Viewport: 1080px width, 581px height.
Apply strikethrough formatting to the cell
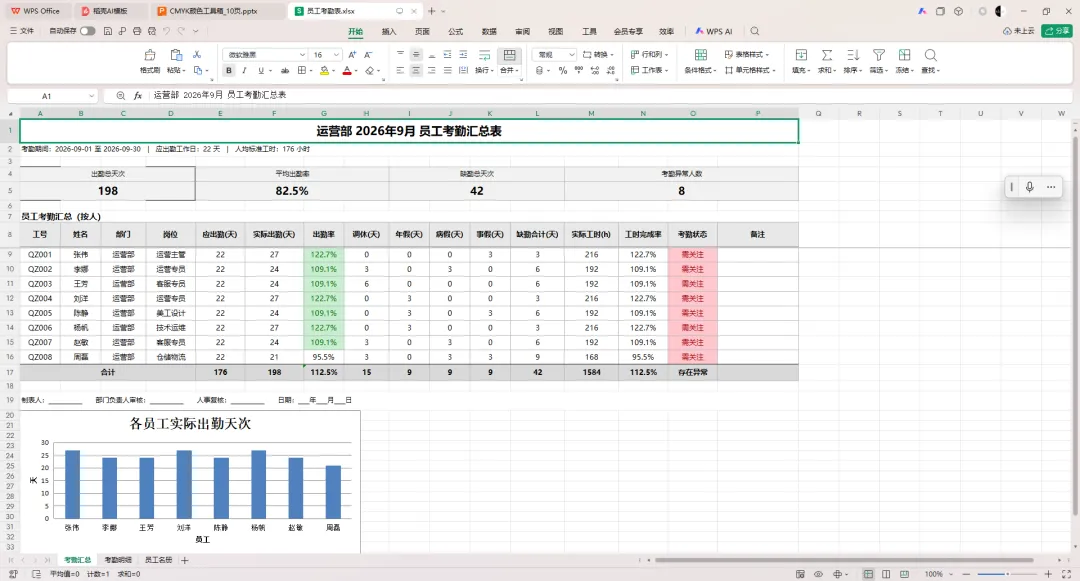[x=284, y=70]
